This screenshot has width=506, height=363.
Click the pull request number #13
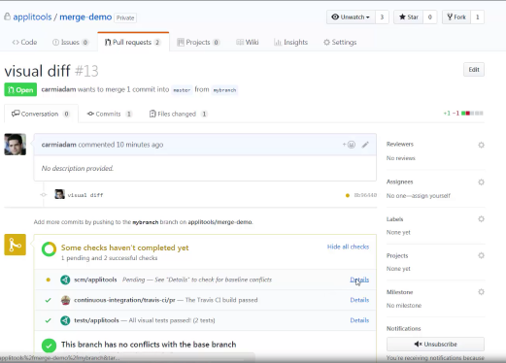tap(87, 71)
